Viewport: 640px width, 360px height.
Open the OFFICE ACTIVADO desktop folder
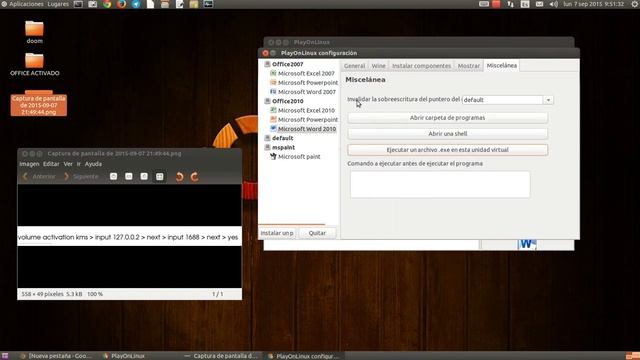tap(35, 64)
